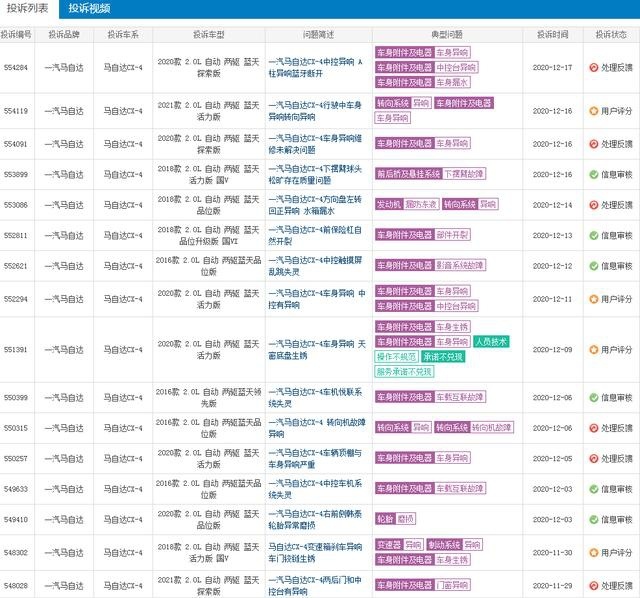Open the 行驶中车身异响转向异响 complaint link

[315, 111]
